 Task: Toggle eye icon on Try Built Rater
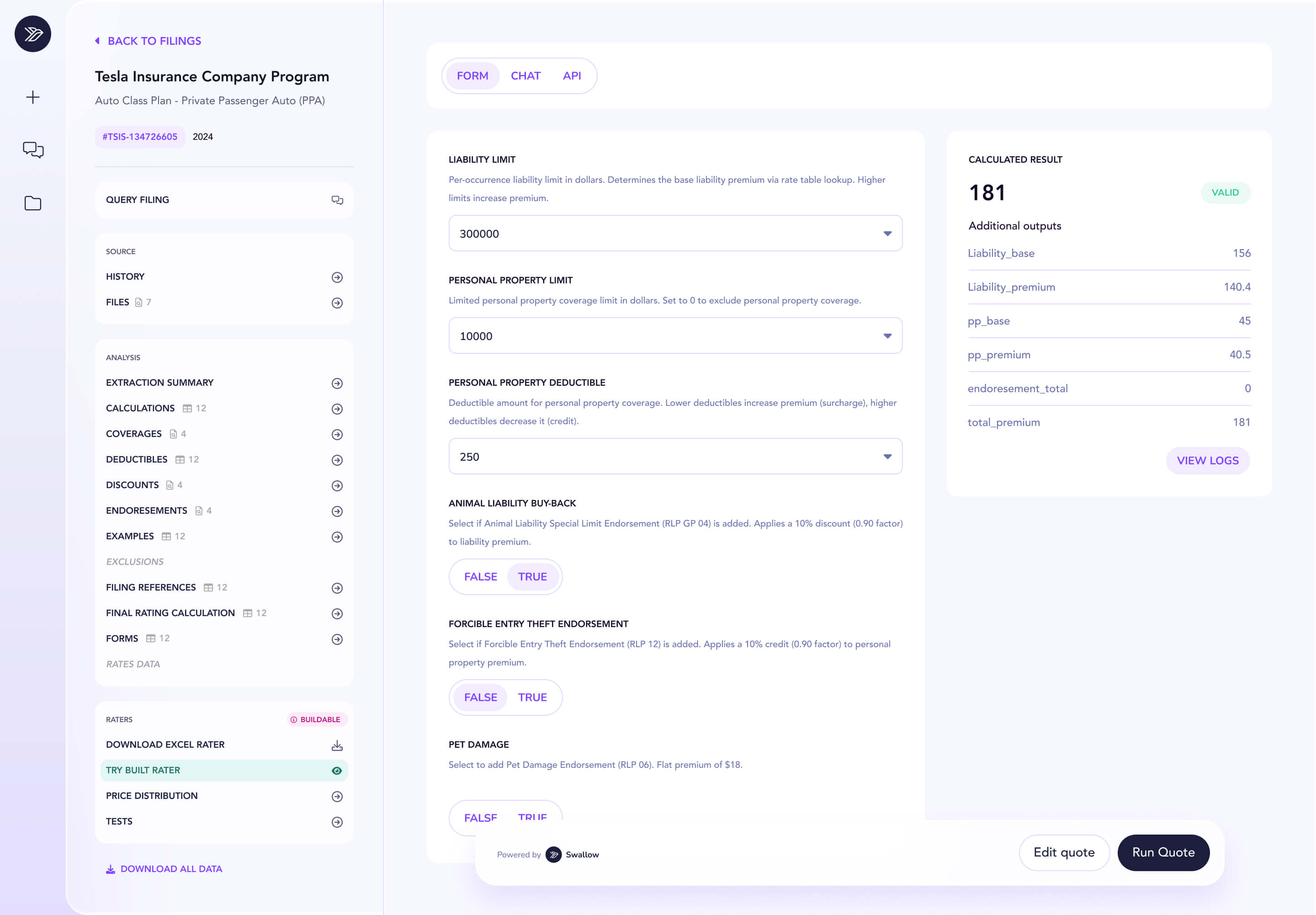[x=337, y=771]
